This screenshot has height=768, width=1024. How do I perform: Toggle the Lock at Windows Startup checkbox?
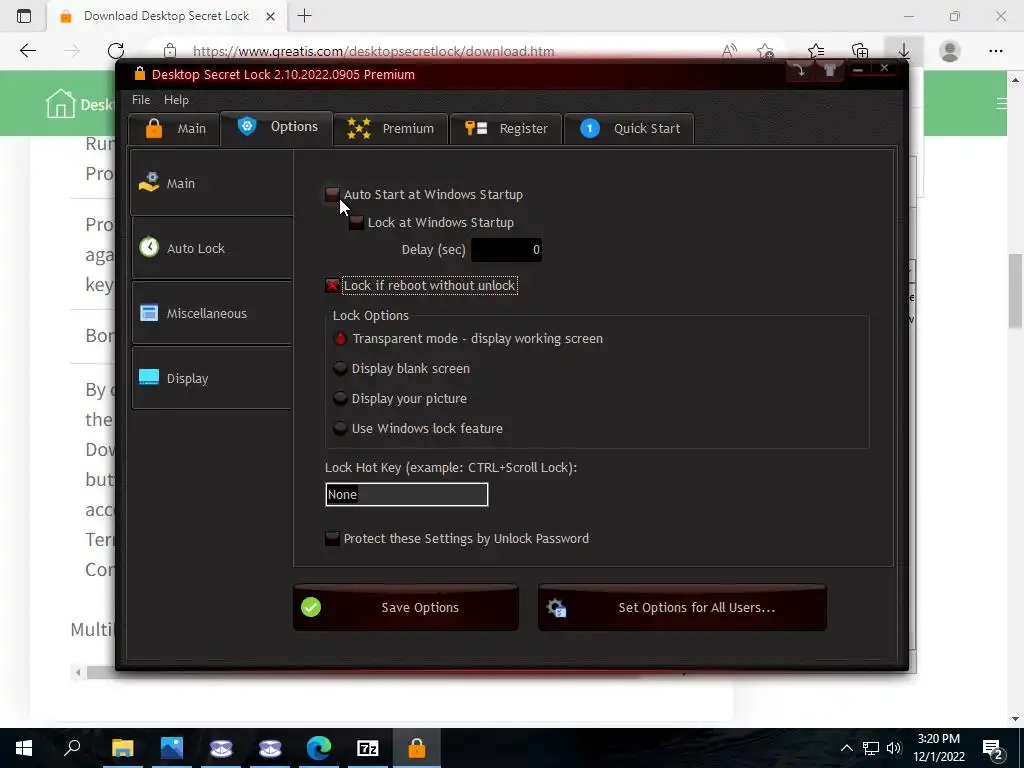pyautogui.click(x=356, y=223)
